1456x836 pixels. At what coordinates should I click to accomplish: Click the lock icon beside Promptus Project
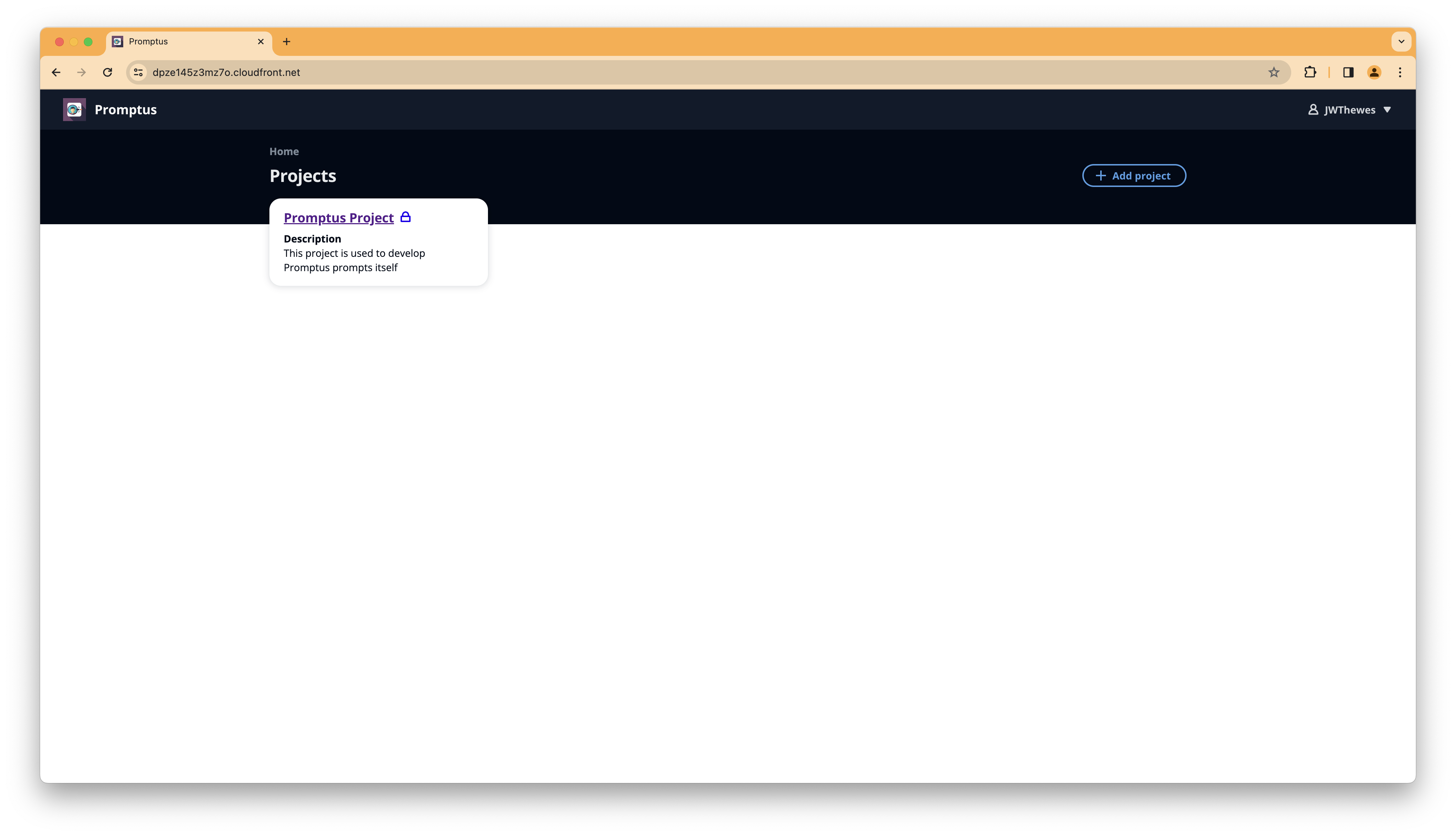(x=405, y=217)
